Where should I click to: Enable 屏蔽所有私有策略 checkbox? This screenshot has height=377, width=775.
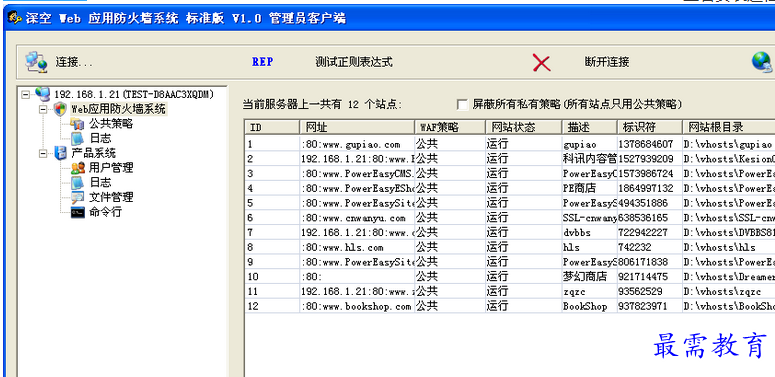click(462, 104)
